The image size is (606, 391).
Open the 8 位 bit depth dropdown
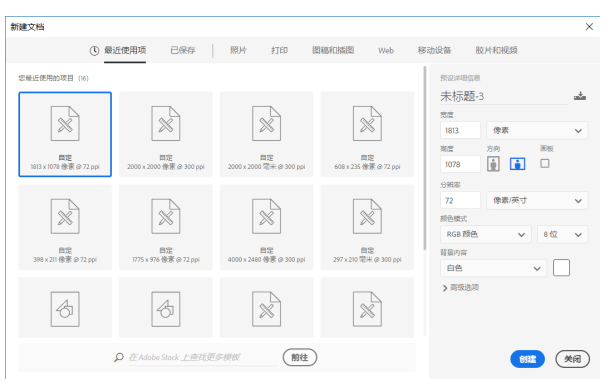[x=562, y=235]
